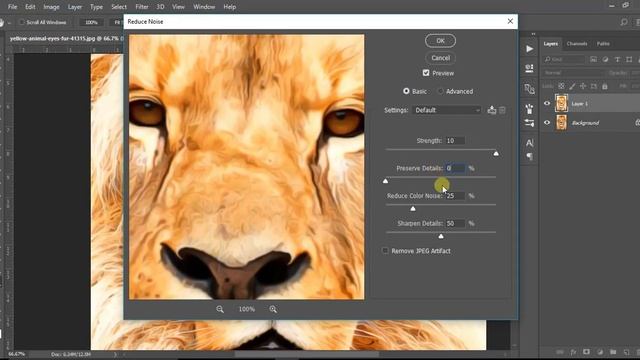Select the Basic radio option
640x360 pixels.
(406, 91)
